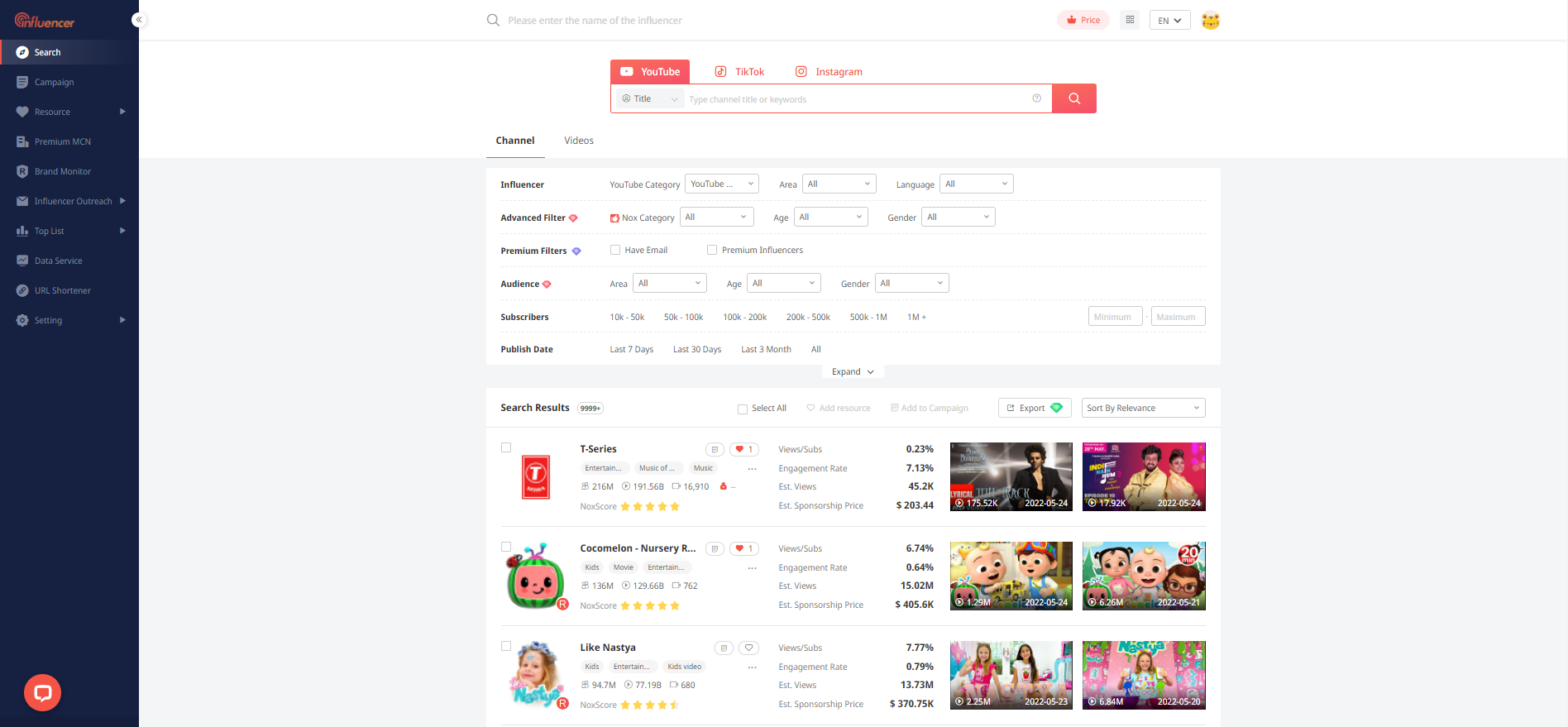Click the header search magnifier icon

pos(493,20)
